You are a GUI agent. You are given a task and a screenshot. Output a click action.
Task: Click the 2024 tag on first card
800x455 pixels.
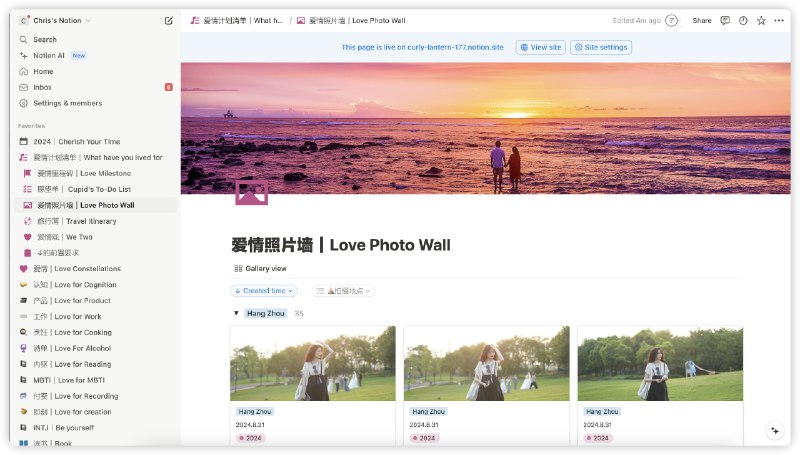[250, 438]
